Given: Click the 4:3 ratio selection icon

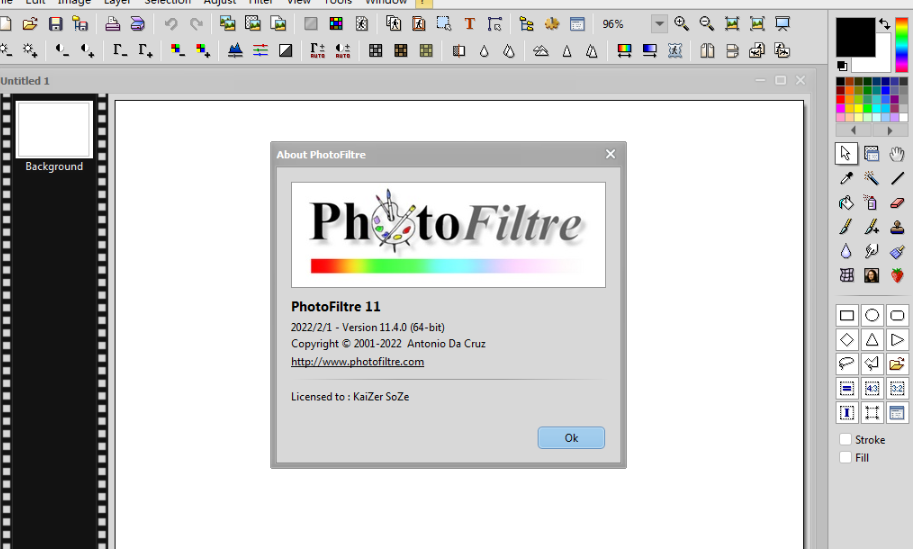Looking at the screenshot, I should tap(872, 388).
